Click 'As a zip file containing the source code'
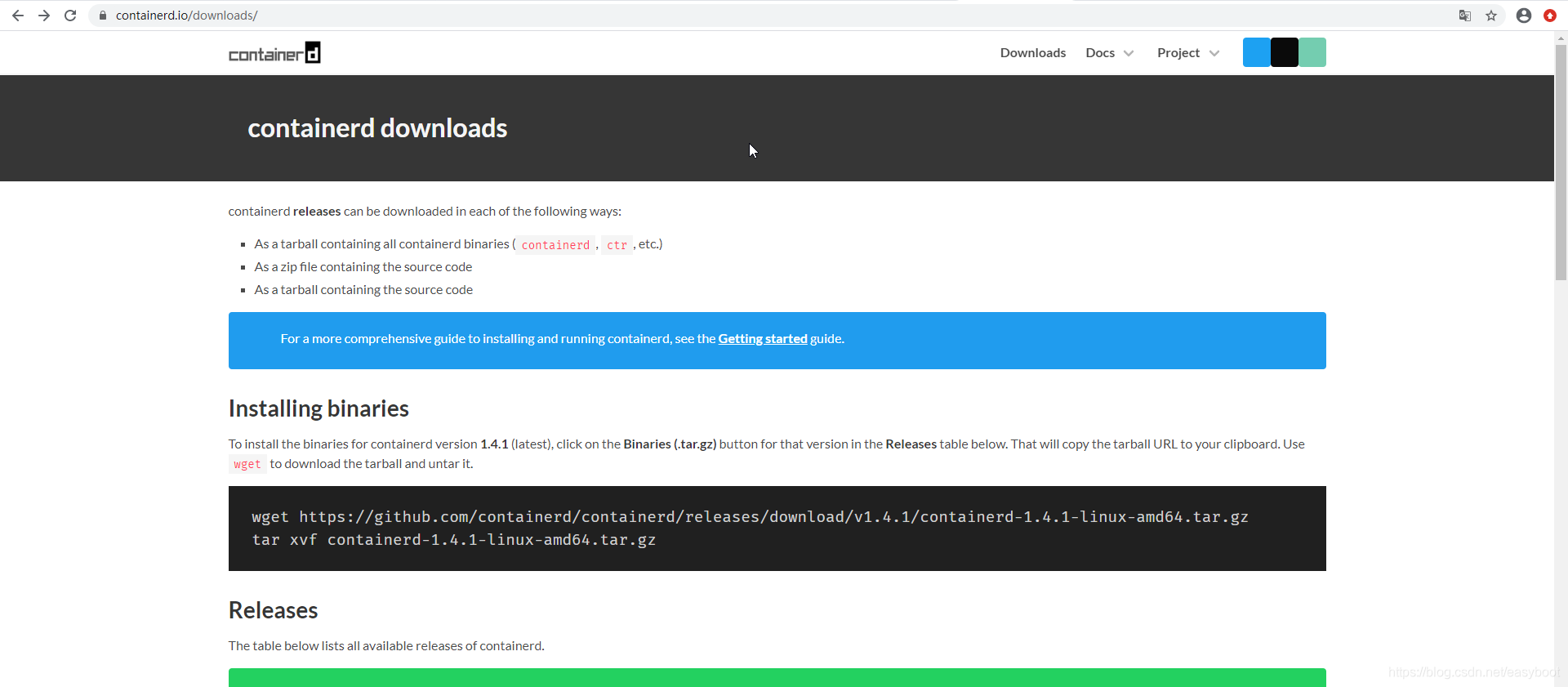The image size is (1568, 687). pos(363,267)
